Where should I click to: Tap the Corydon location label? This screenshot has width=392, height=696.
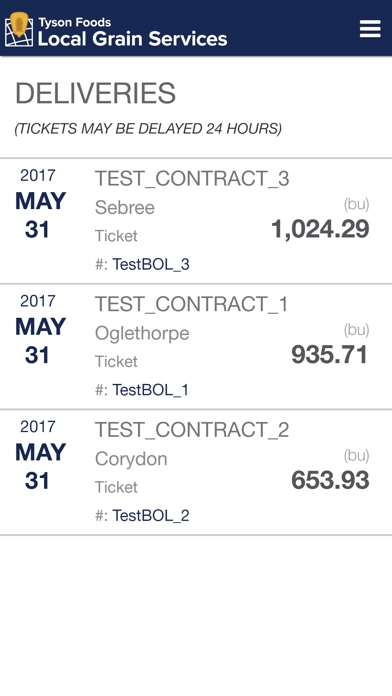click(131, 459)
